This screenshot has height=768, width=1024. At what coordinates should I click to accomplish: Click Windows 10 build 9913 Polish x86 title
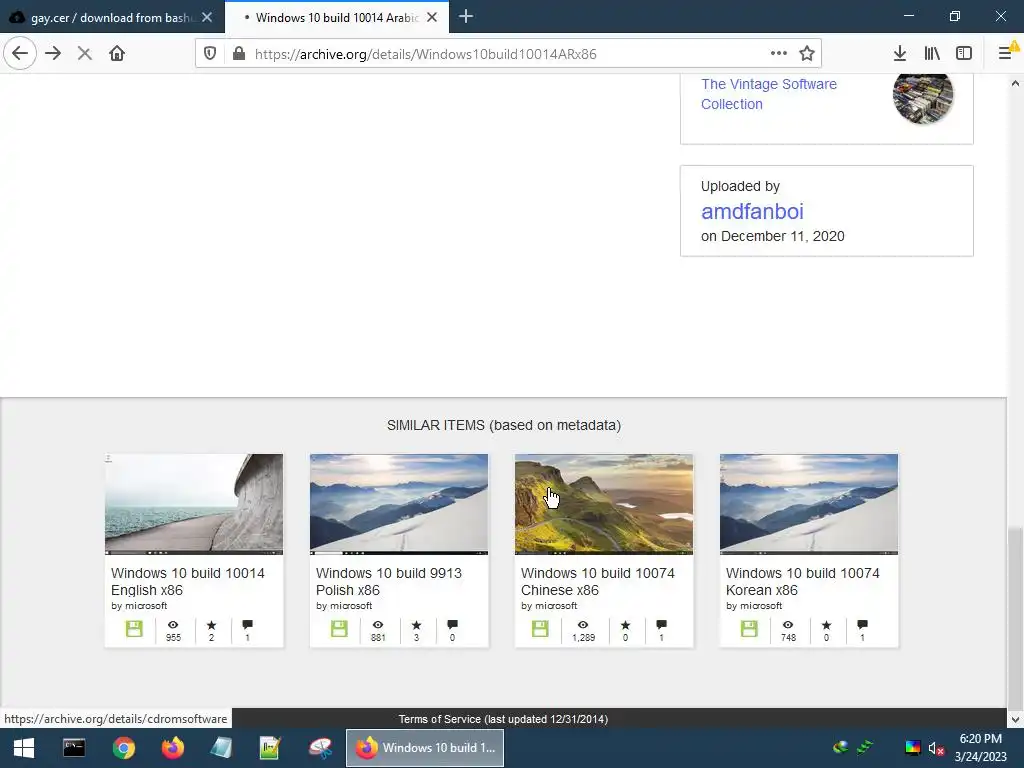pos(389,581)
